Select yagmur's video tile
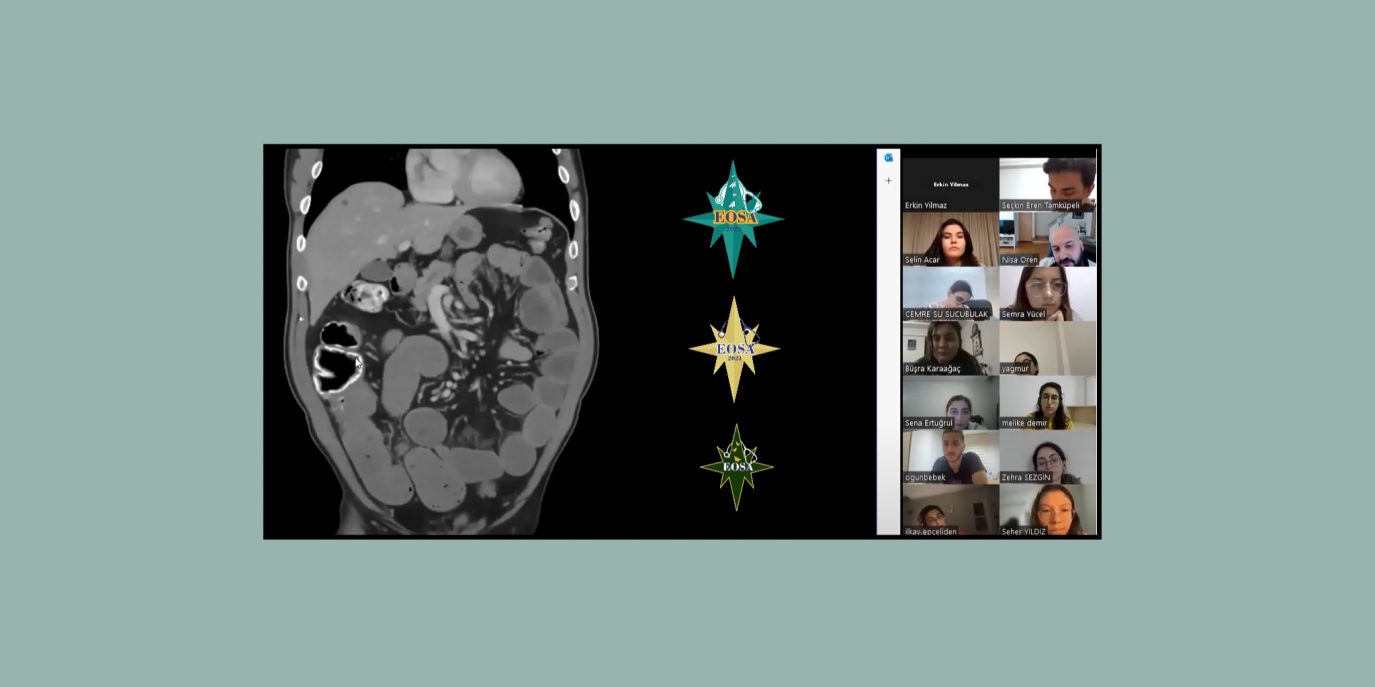This screenshot has width=1375, height=687. pyautogui.click(x=1047, y=347)
